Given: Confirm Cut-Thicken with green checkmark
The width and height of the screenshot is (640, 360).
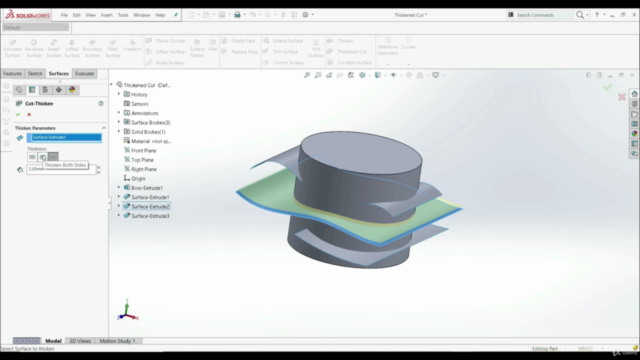Looking at the screenshot, I should (x=18, y=115).
